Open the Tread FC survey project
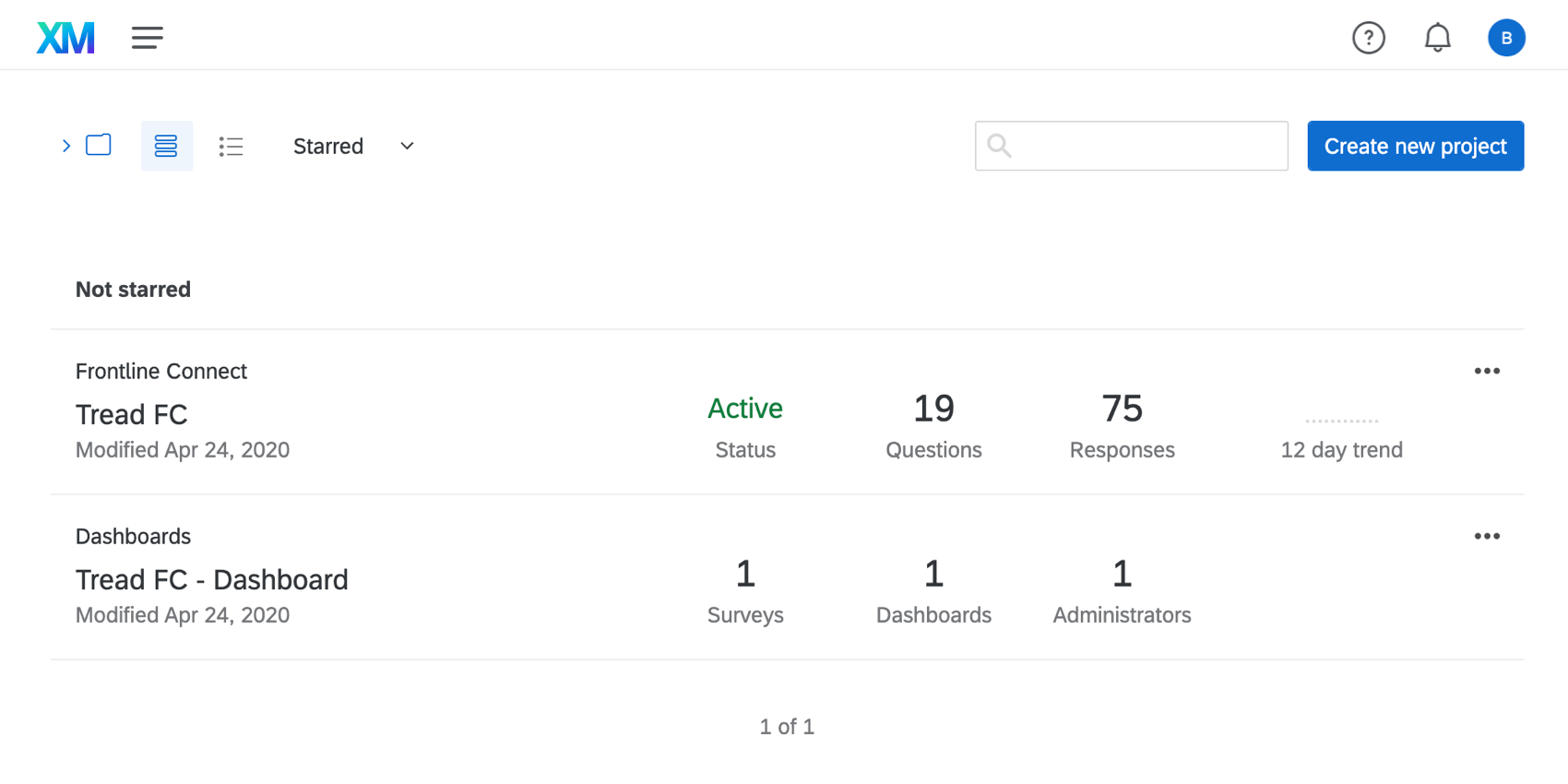 (x=132, y=414)
